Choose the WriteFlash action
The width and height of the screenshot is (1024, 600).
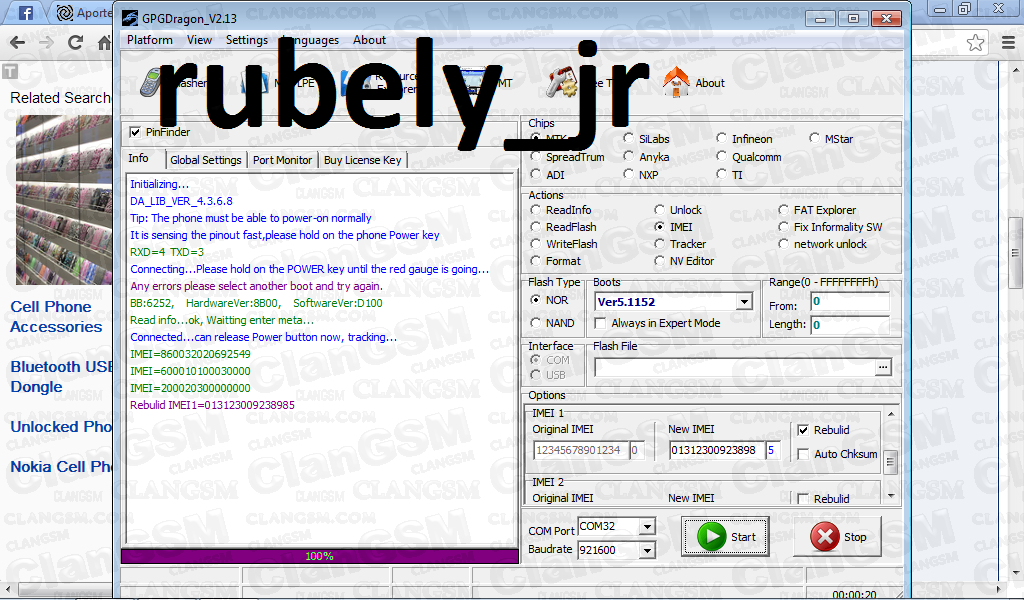pyautogui.click(x=536, y=244)
